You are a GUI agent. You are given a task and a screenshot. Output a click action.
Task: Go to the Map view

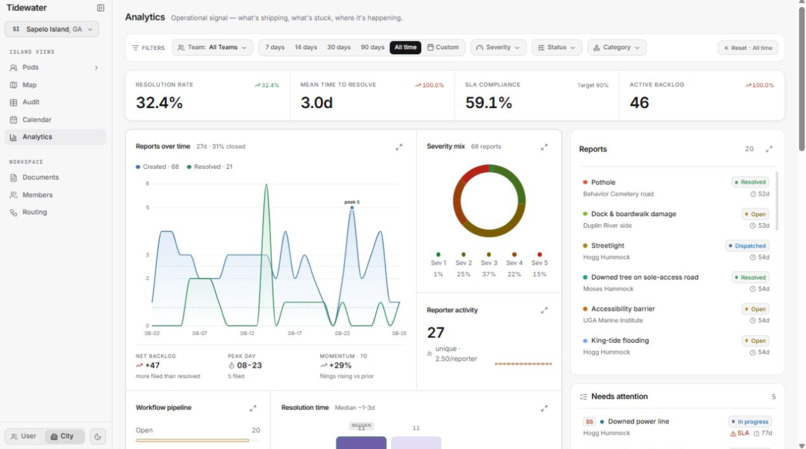point(55,85)
